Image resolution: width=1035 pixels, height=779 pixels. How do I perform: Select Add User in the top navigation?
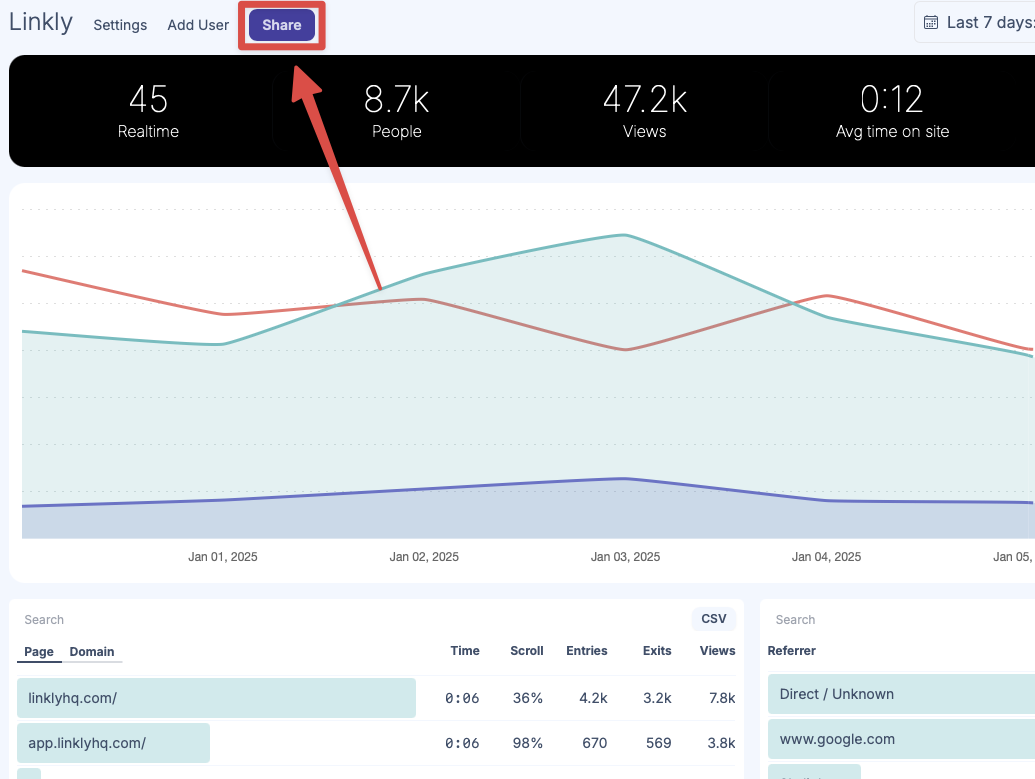tap(198, 25)
